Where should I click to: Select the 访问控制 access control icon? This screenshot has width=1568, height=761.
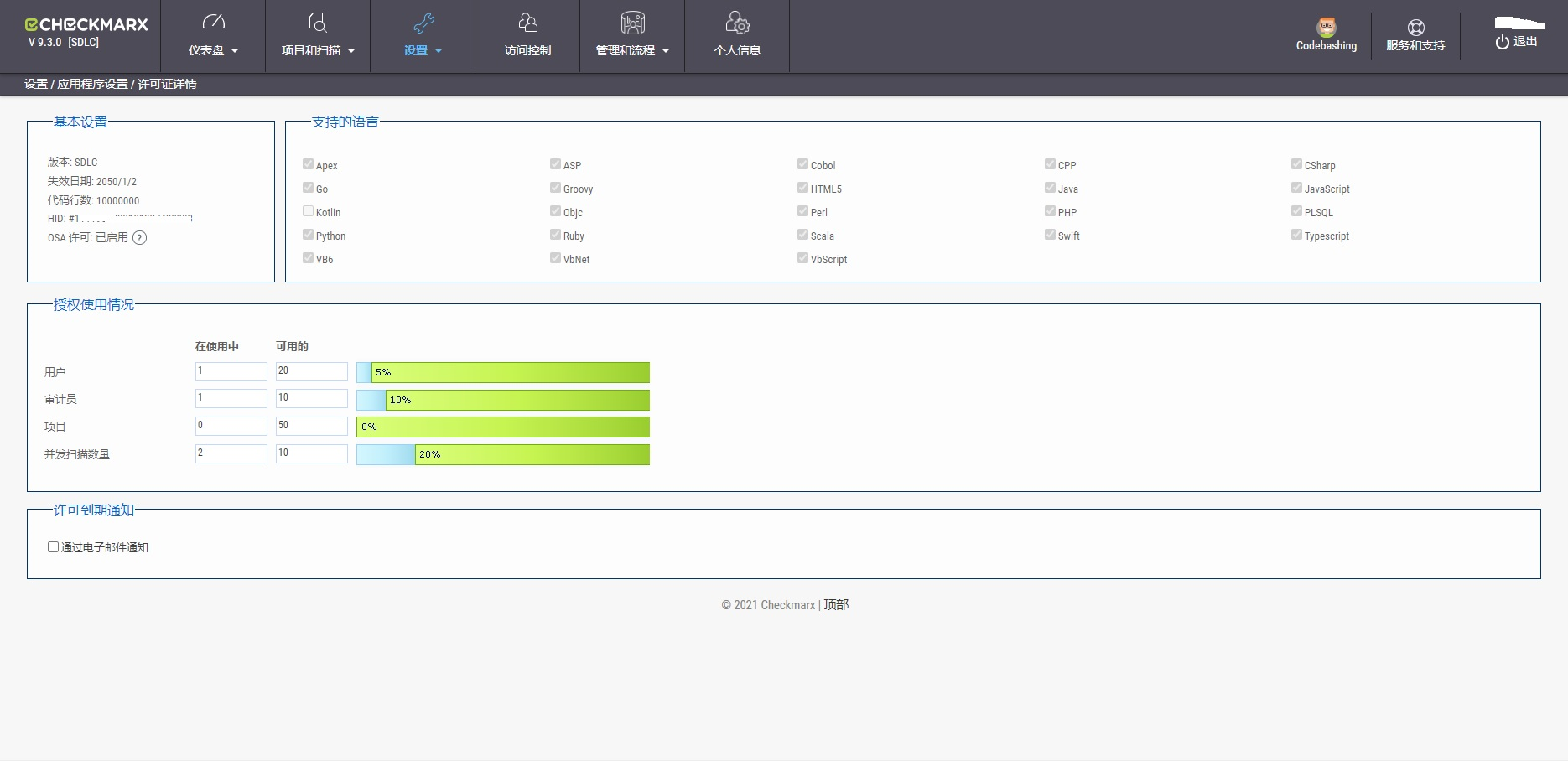(x=527, y=23)
